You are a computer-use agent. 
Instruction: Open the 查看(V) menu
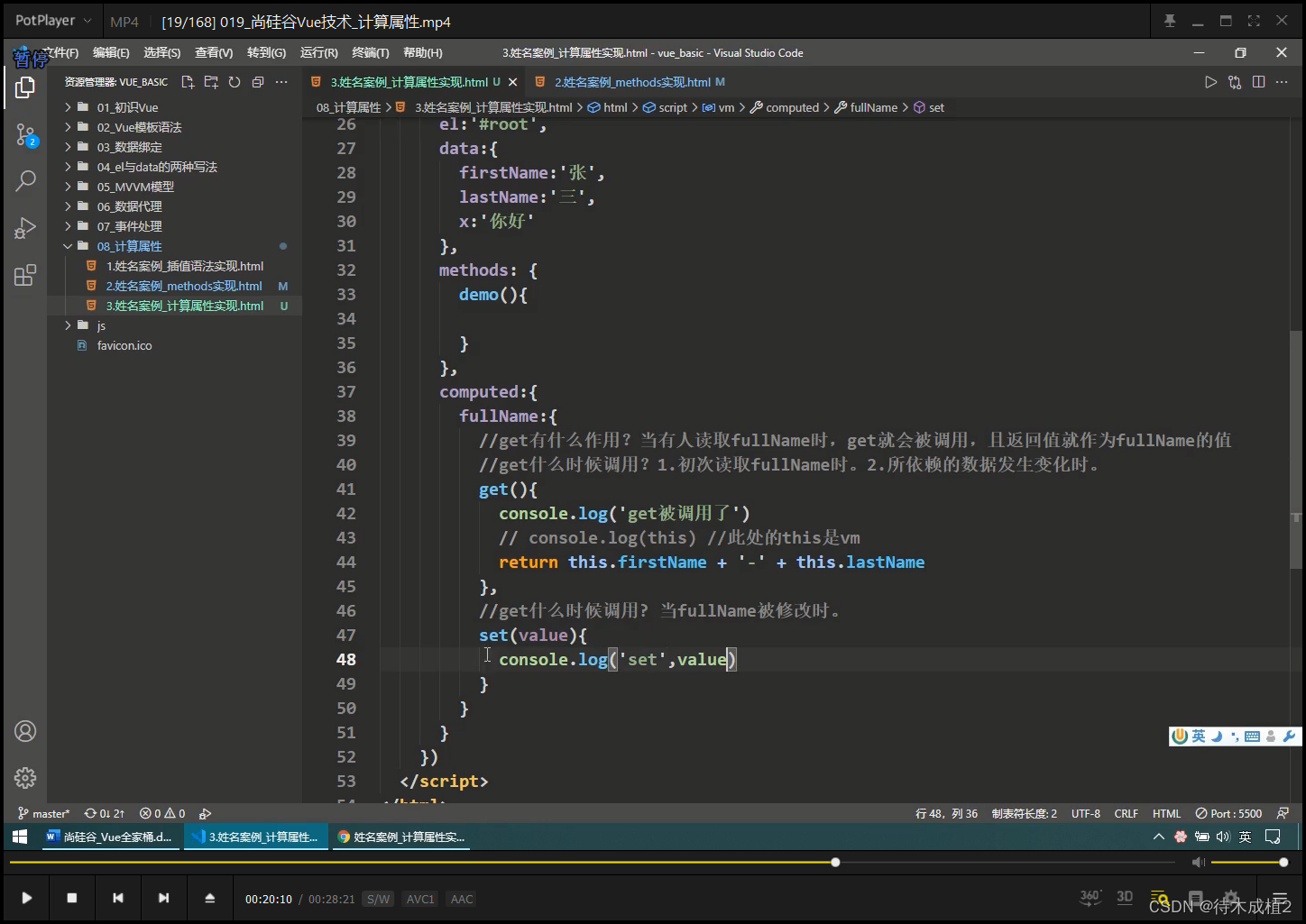pyautogui.click(x=214, y=53)
